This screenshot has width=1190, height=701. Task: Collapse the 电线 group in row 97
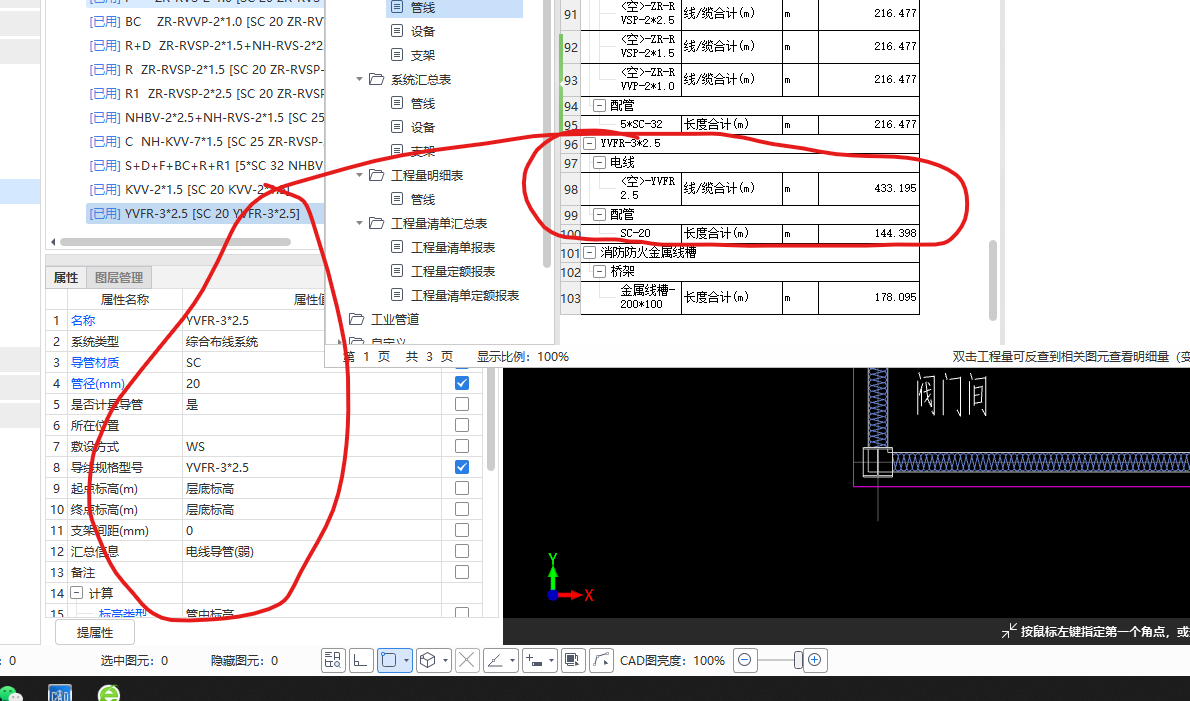(600, 162)
